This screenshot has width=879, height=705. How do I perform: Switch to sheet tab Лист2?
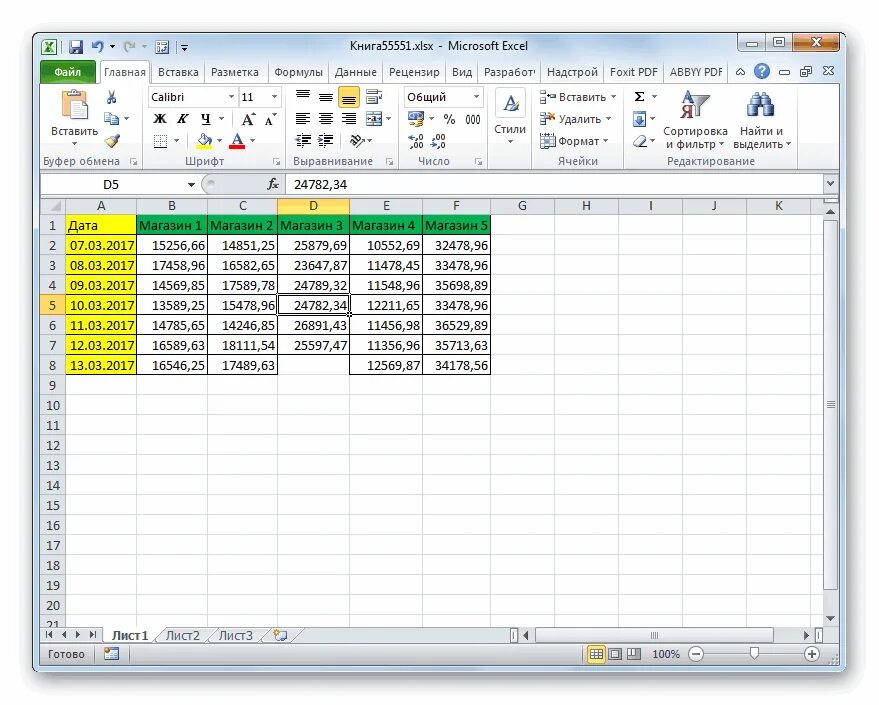pyautogui.click(x=183, y=636)
